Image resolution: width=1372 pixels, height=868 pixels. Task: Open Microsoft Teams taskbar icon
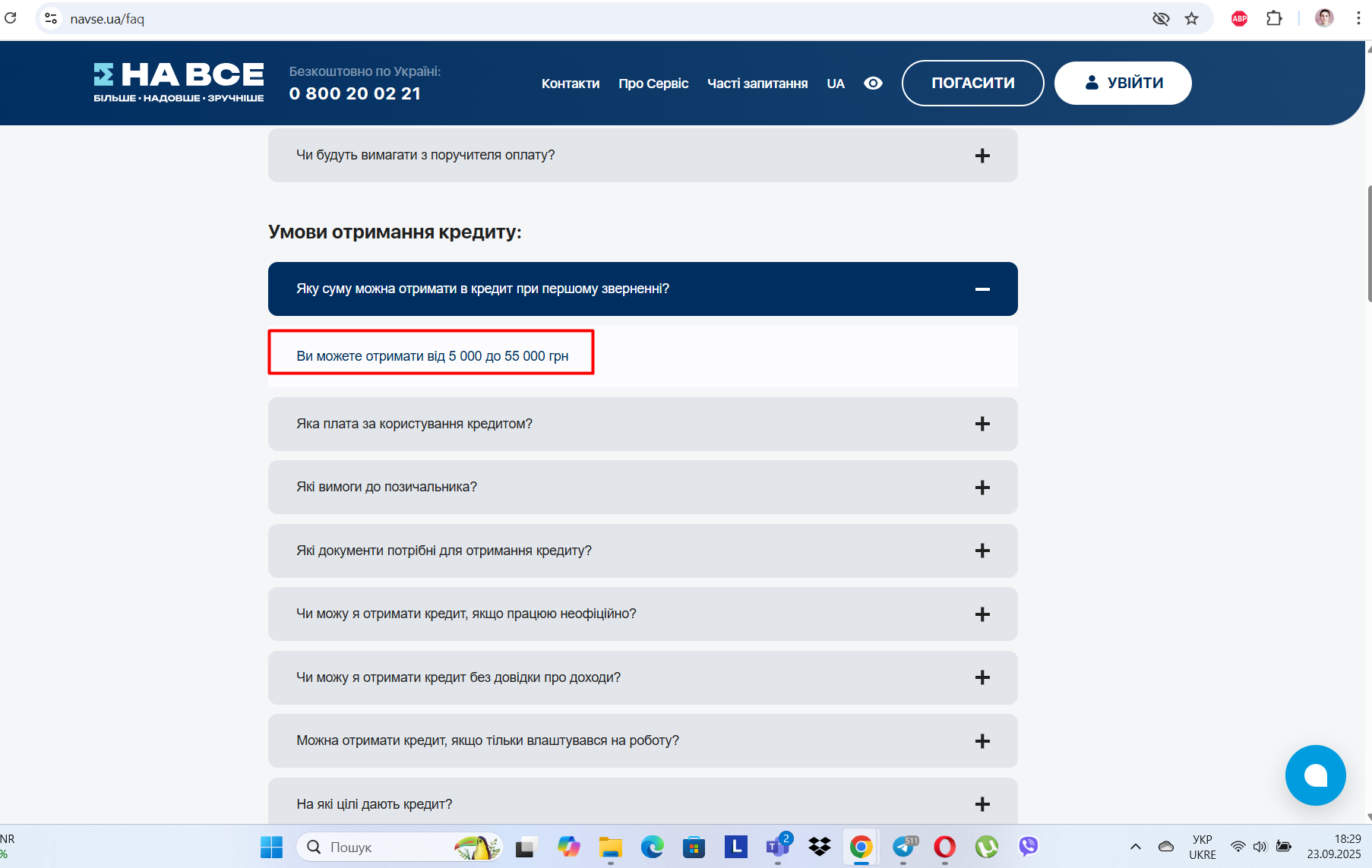tap(778, 847)
